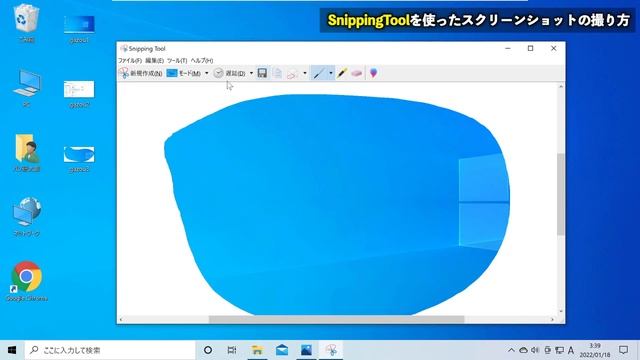Select the pen tool

point(319,73)
